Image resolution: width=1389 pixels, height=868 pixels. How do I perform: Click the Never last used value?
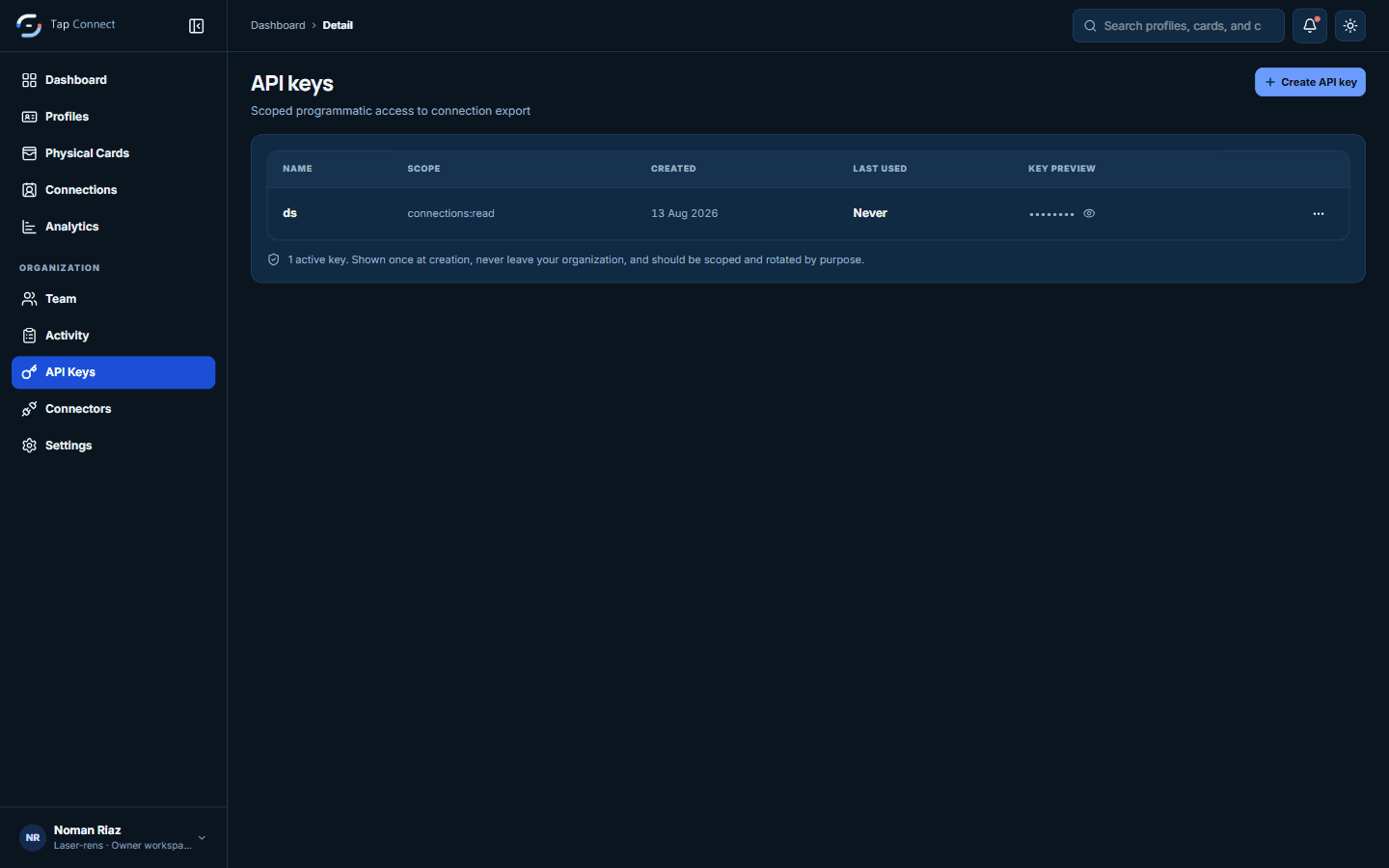click(870, 213)
